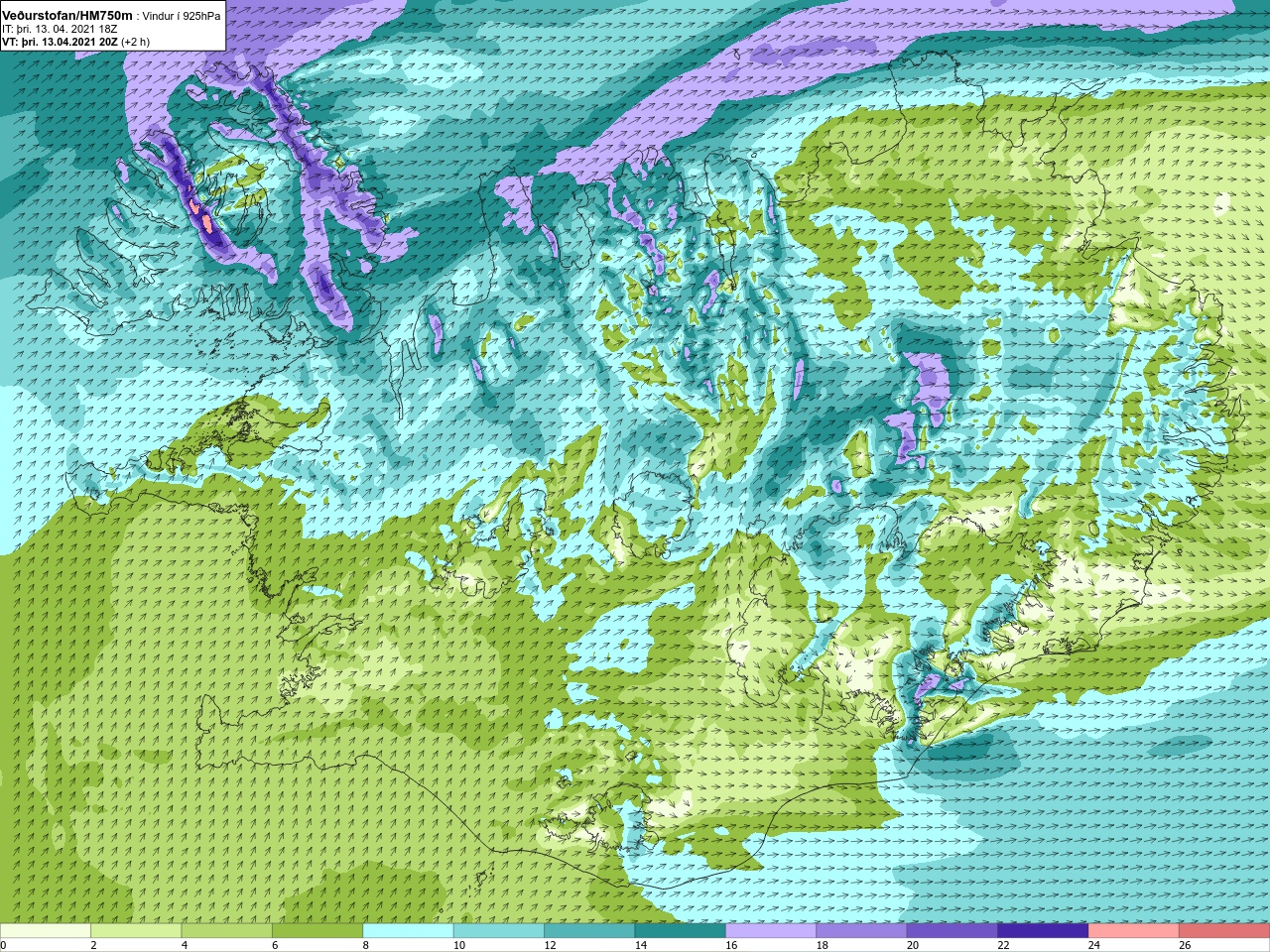Image resolution: width=1270 pixels, height=952 pixels.
Task: Pick the violet swatch between 20 and 22
Action: [x=953, y=930]
